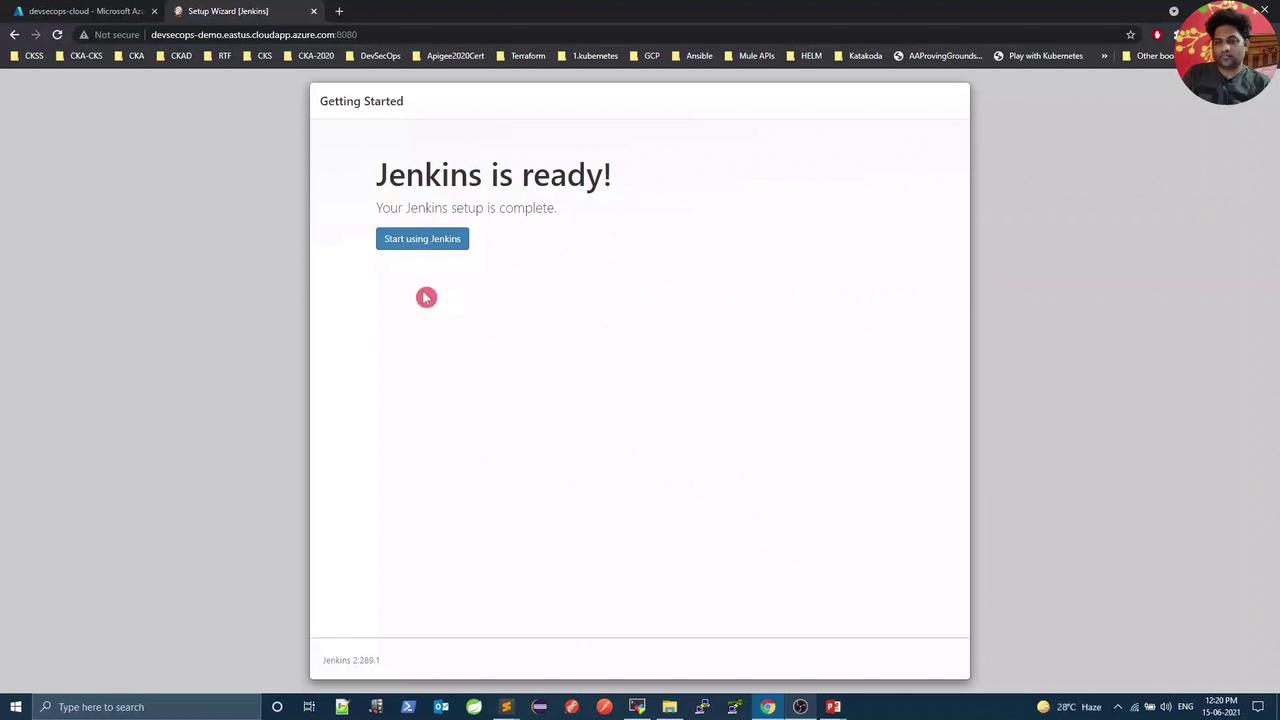This screenshot has height=720, width=1280.
Task: Click the Jenkins is ready! heading
Action: 494,175
